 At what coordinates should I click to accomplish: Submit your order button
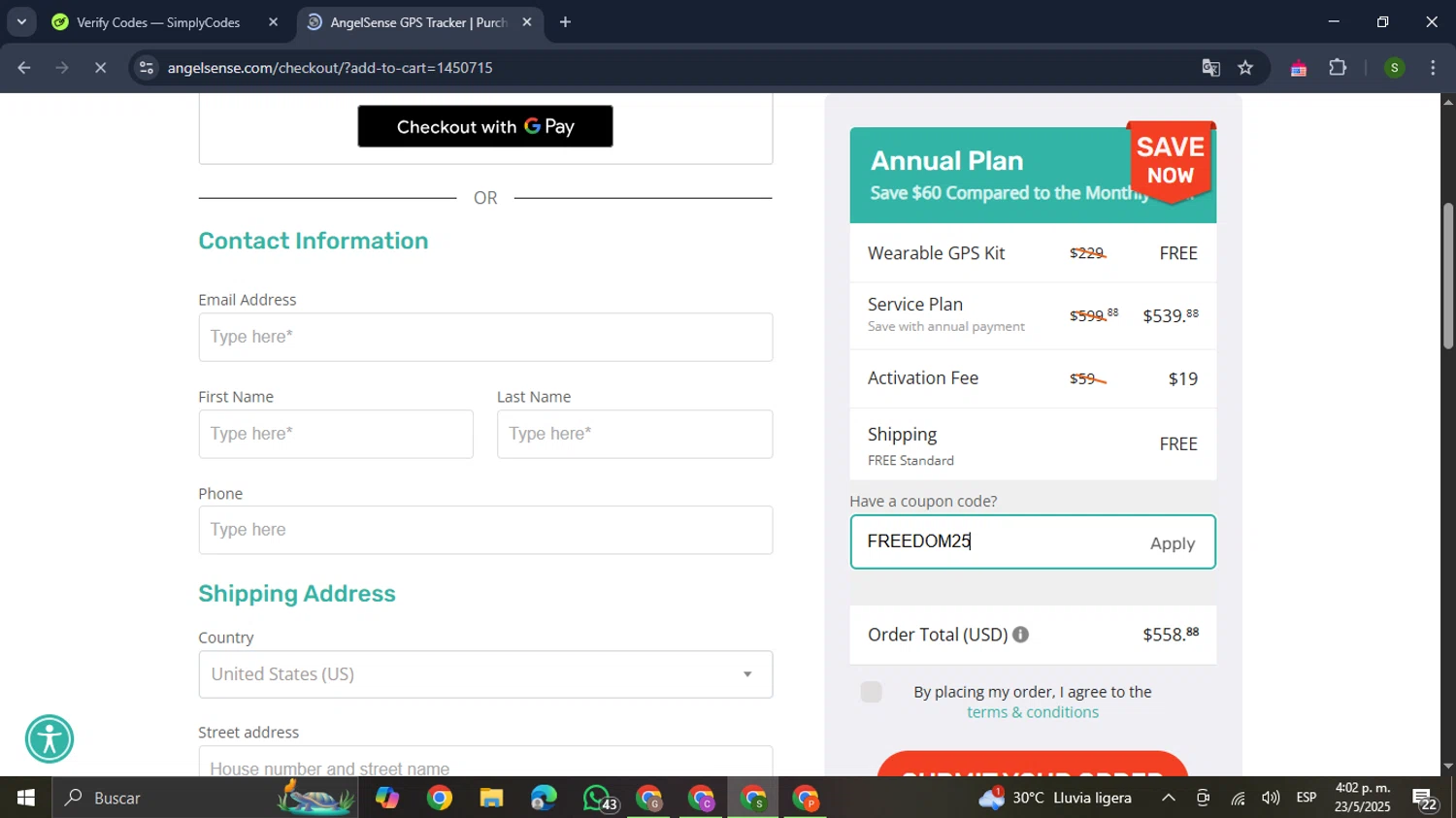[x=1033, y=764]
